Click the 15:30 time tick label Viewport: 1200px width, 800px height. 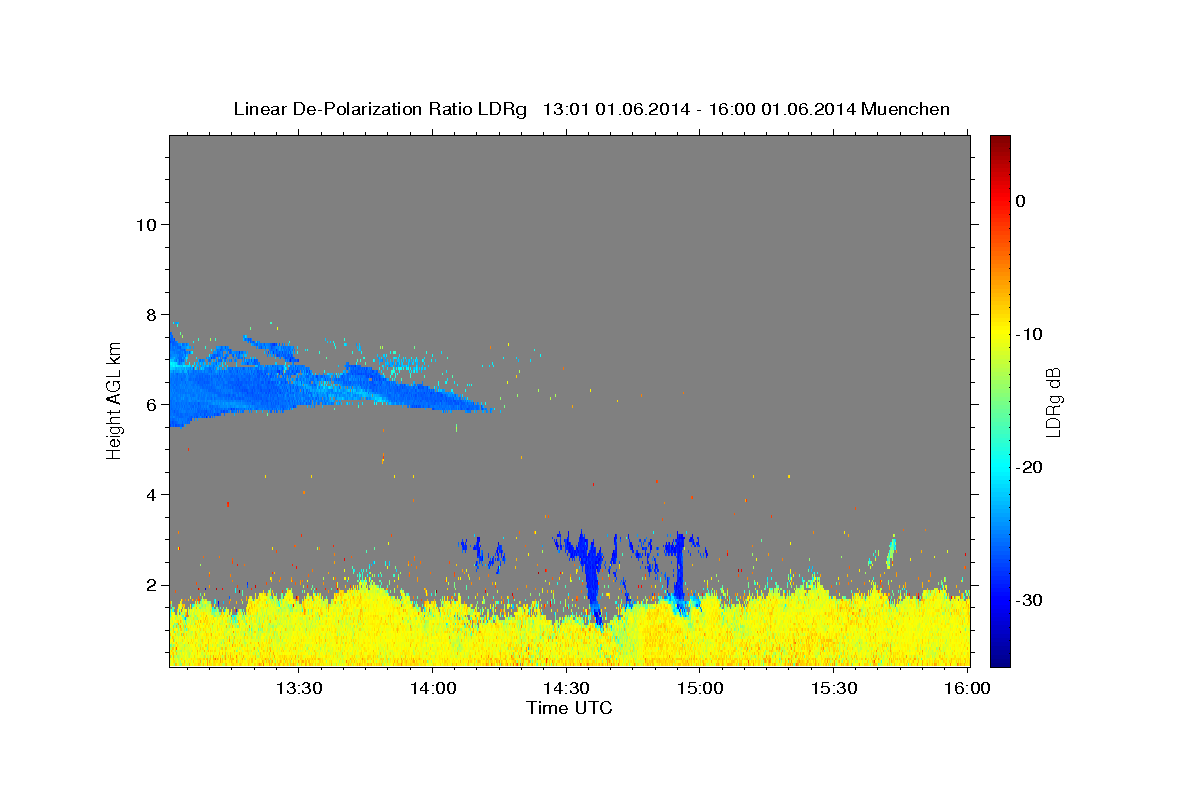833,688
